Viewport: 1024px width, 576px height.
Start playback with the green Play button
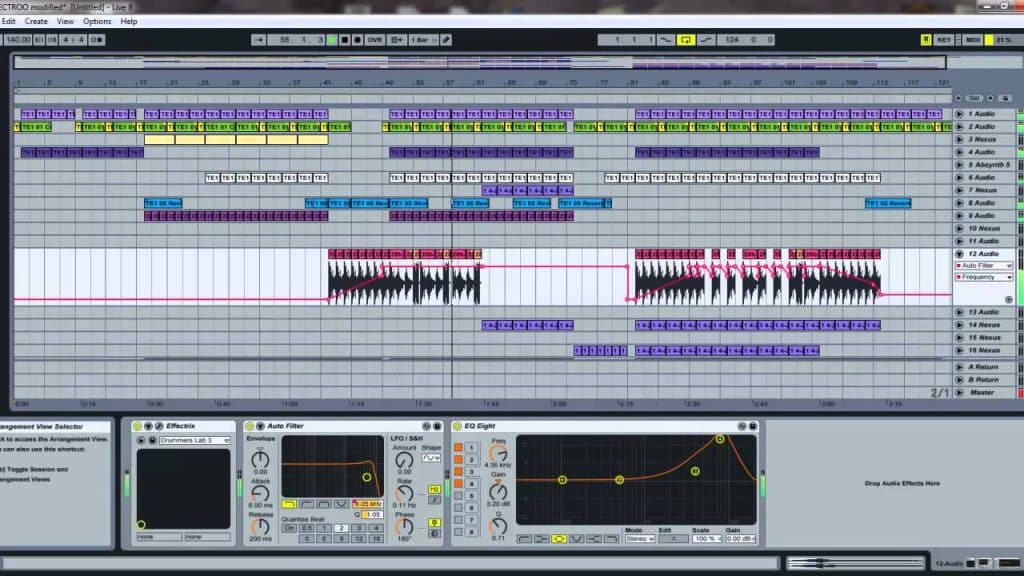click(332, 40)
